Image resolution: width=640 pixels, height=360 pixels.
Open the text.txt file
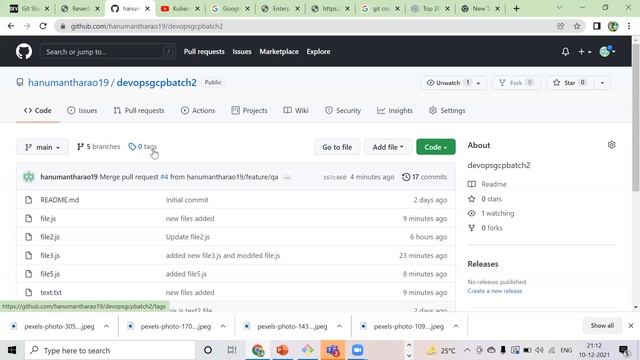51,292
